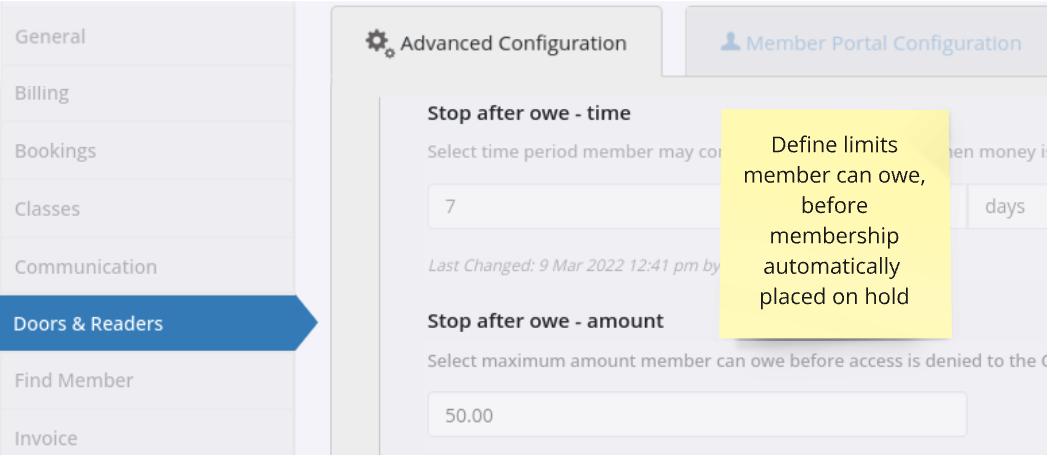This screenshot has height=455, width=1047.
Task: Click the gear icon on Advanced Configuration tab
Action: coord(380,43)
